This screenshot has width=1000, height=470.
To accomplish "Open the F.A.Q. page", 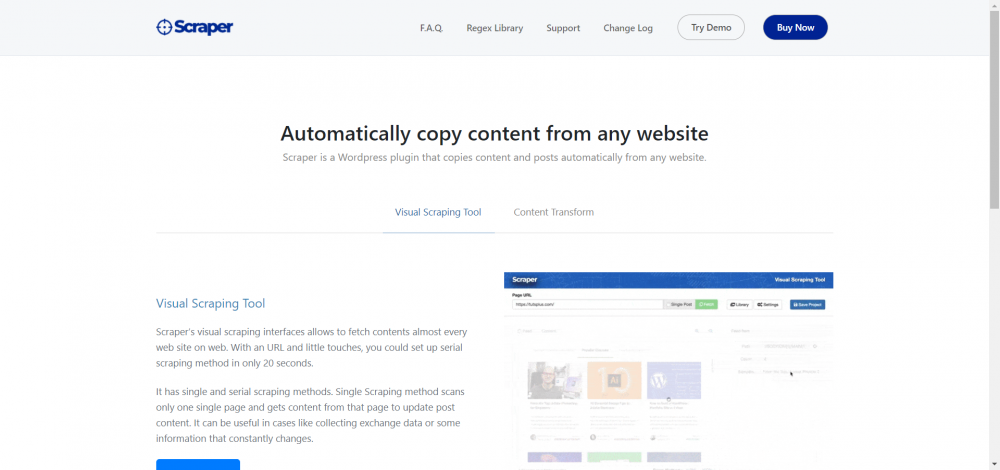I will point(431,28).
